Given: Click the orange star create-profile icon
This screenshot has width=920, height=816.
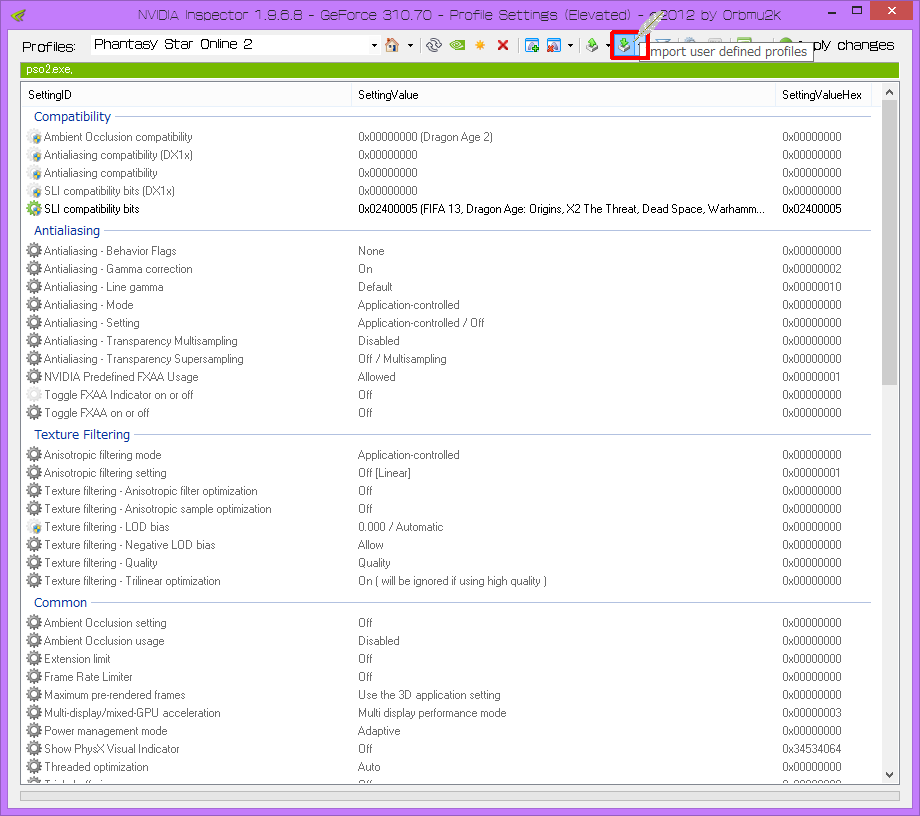Looking at the screenshot, I should coord(480,45).
